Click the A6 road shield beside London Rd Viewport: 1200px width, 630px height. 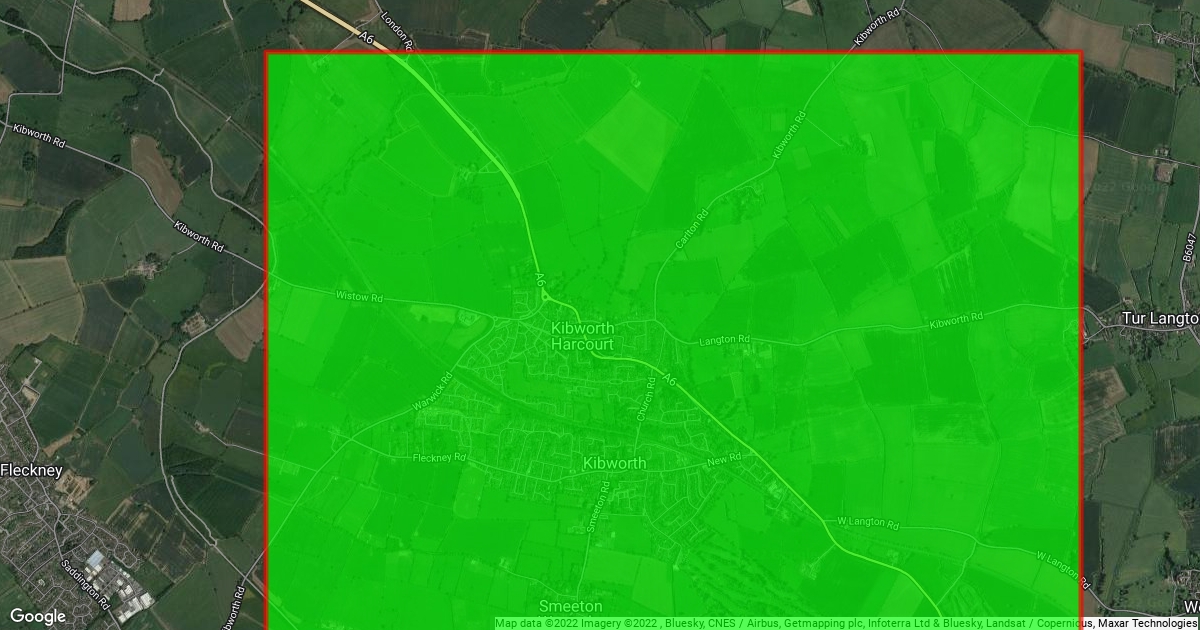[x=367, y=39]
